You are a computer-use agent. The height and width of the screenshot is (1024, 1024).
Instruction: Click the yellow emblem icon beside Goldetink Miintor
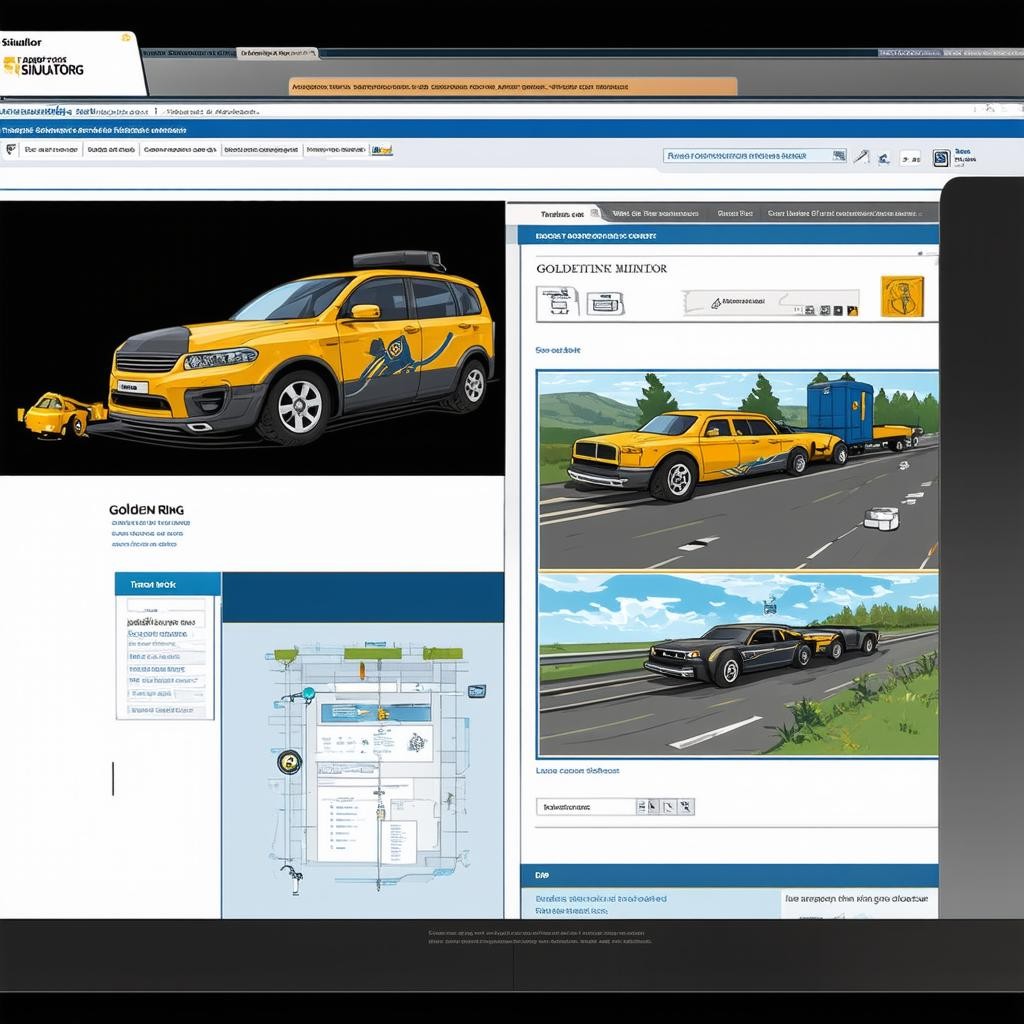pyautogui.click(x=902, y=297)
